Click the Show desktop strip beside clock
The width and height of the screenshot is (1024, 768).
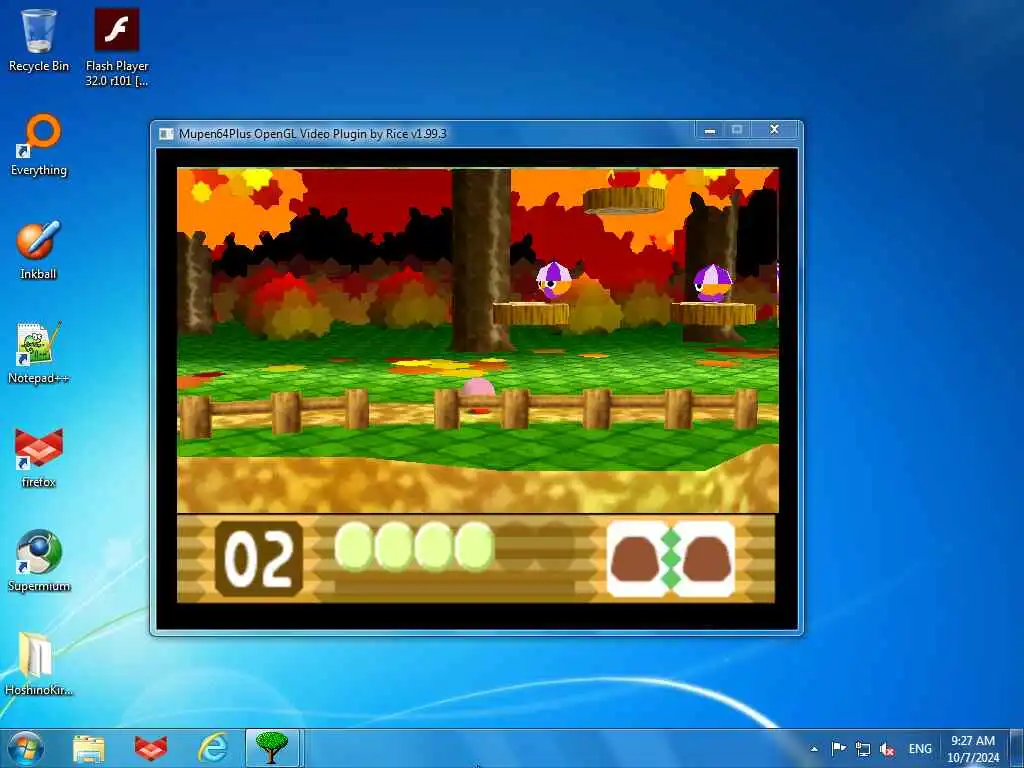coord(1016,748)
